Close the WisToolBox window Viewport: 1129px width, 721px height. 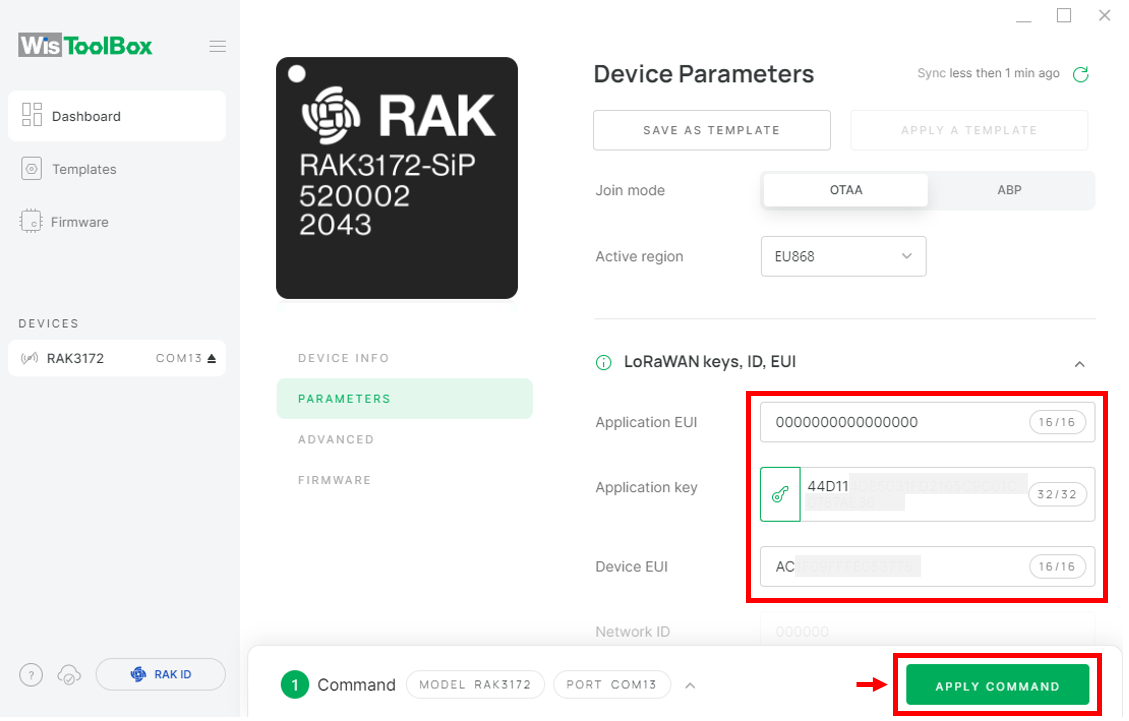click(1105, 15)
